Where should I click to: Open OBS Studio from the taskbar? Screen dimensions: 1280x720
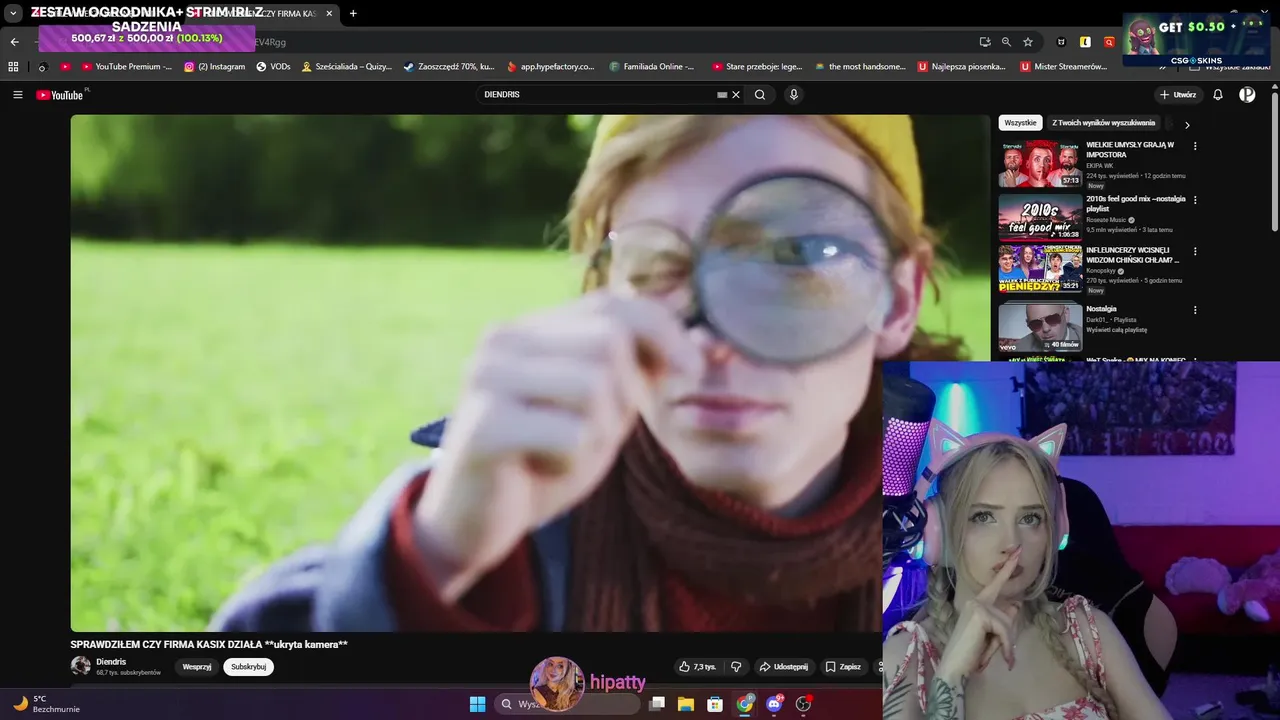803,704
